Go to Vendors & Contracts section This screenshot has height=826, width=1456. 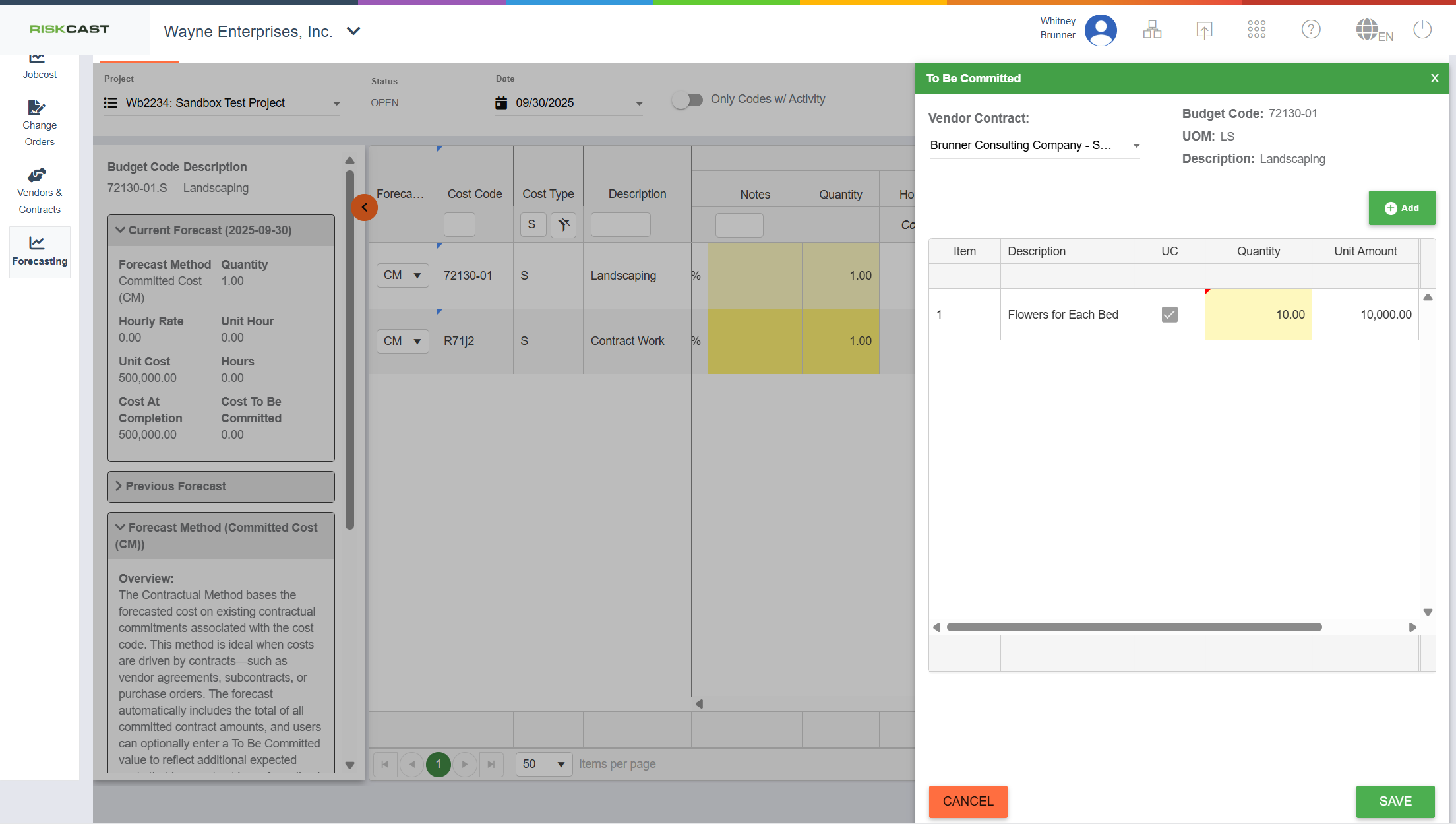tap(40, 191)
